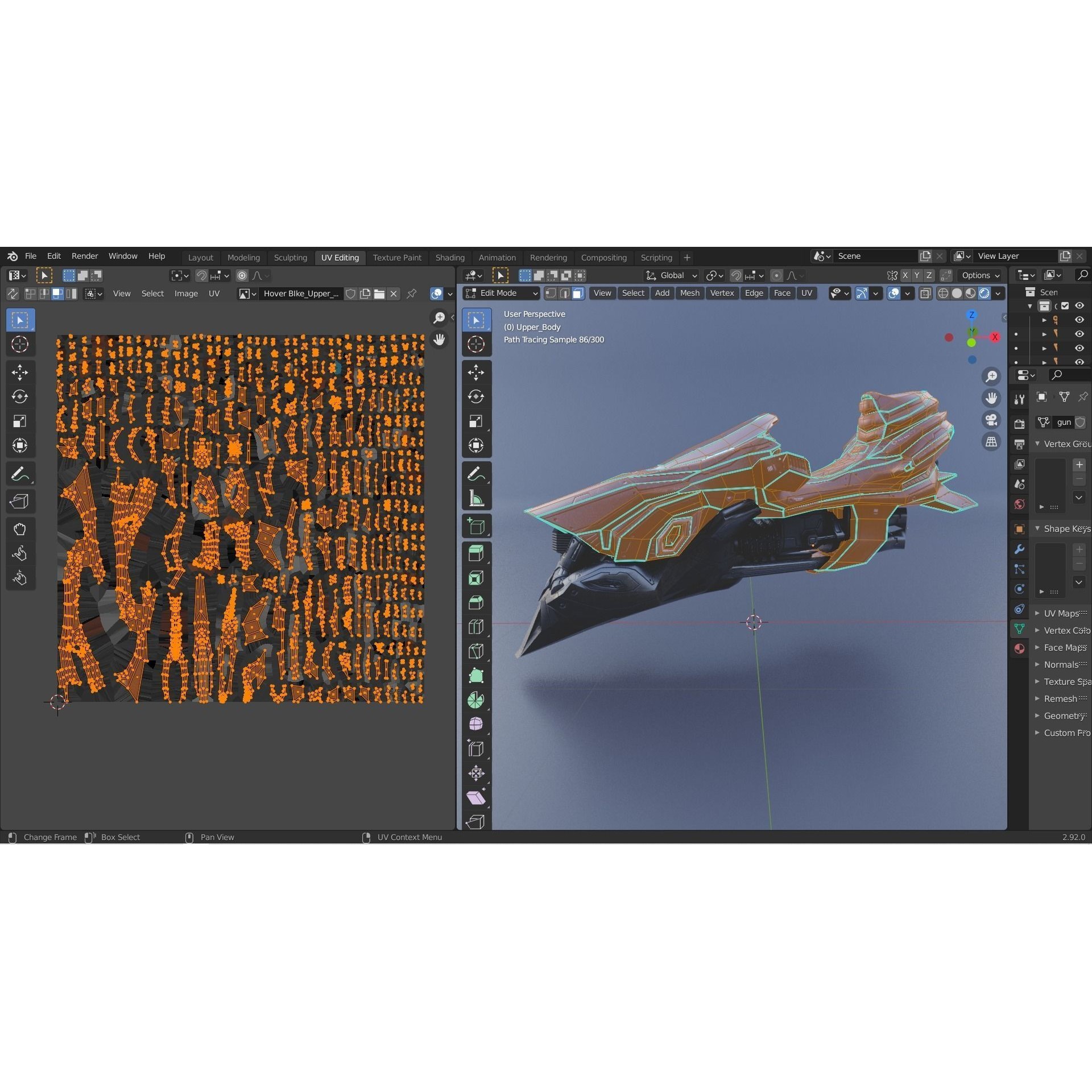Toggle the collection checkbox in the Outliner
1092x1092 pixels.
coord(1065,305)
